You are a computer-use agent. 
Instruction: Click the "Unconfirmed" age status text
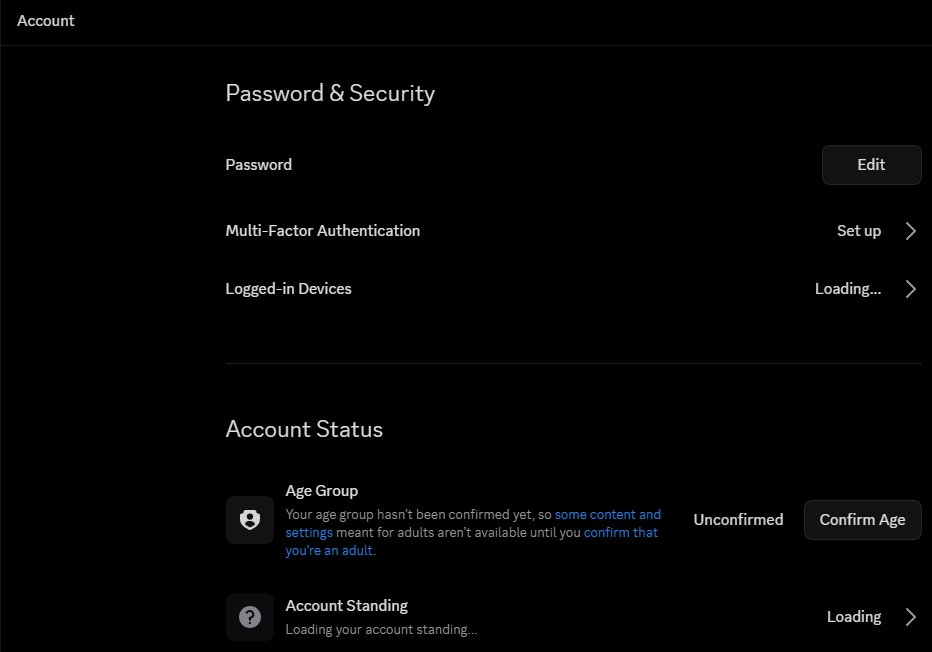pos(738,520)
